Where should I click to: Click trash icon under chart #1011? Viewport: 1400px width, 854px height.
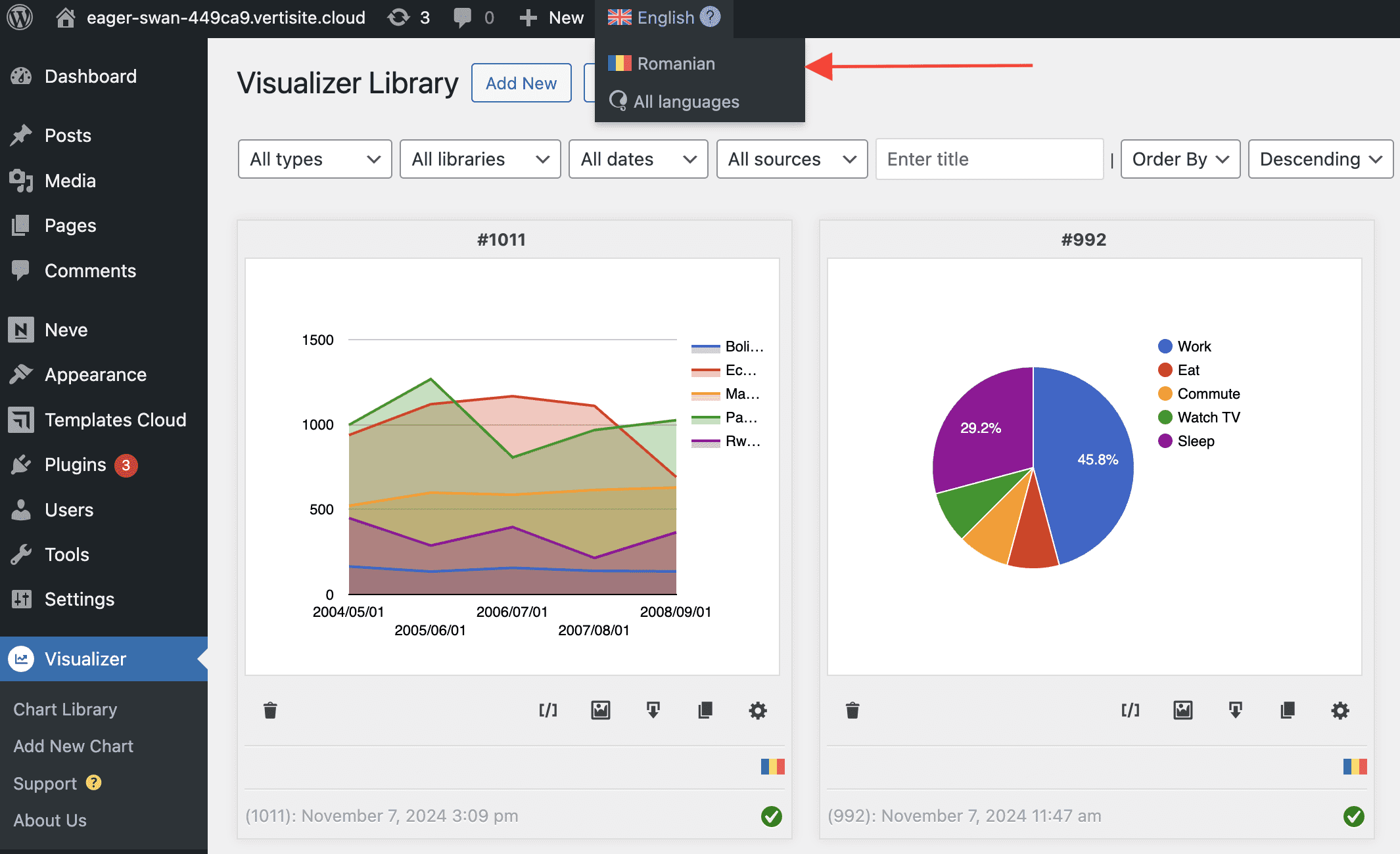pos(270,710)
